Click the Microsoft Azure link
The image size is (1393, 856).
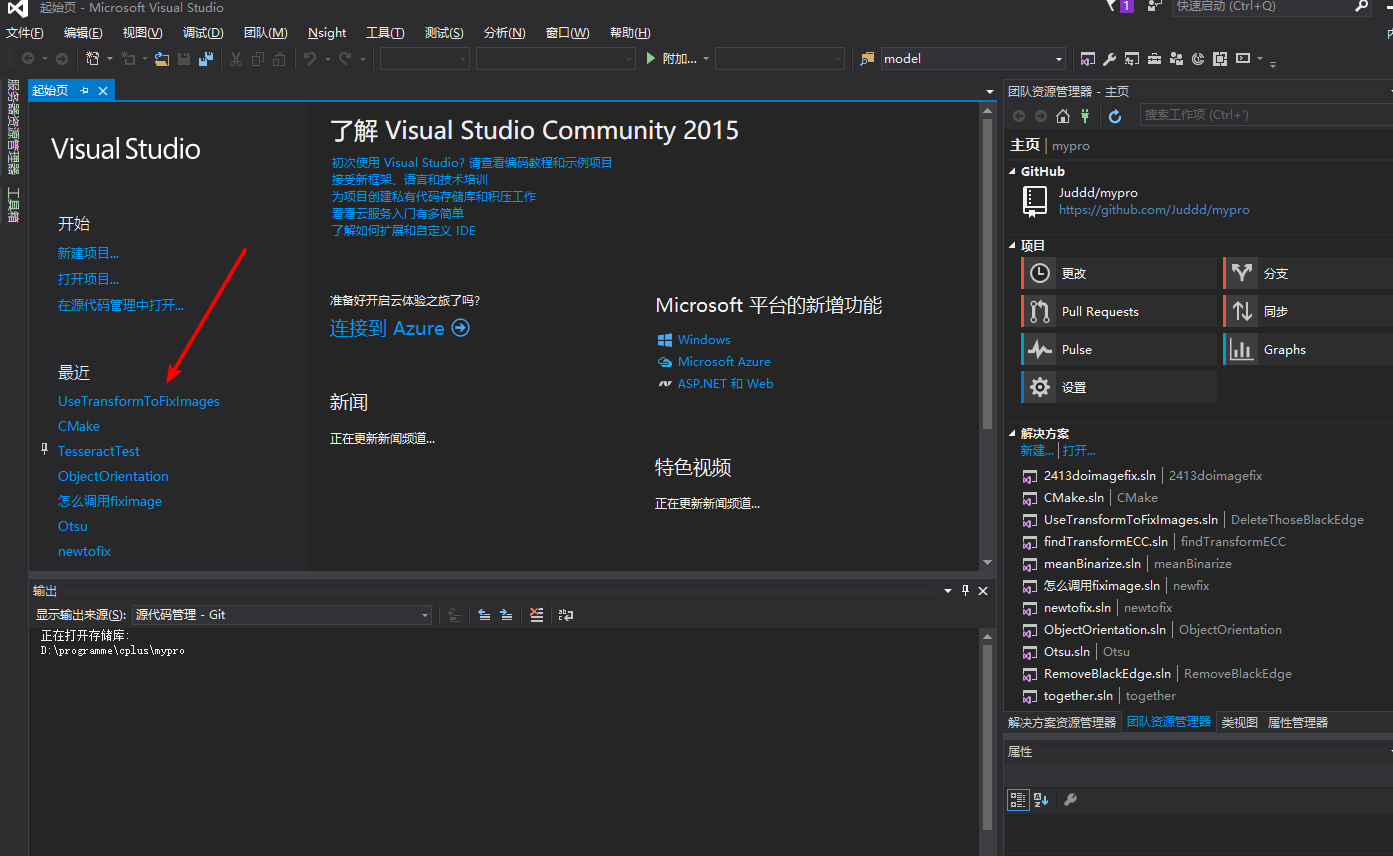point(723,362)
